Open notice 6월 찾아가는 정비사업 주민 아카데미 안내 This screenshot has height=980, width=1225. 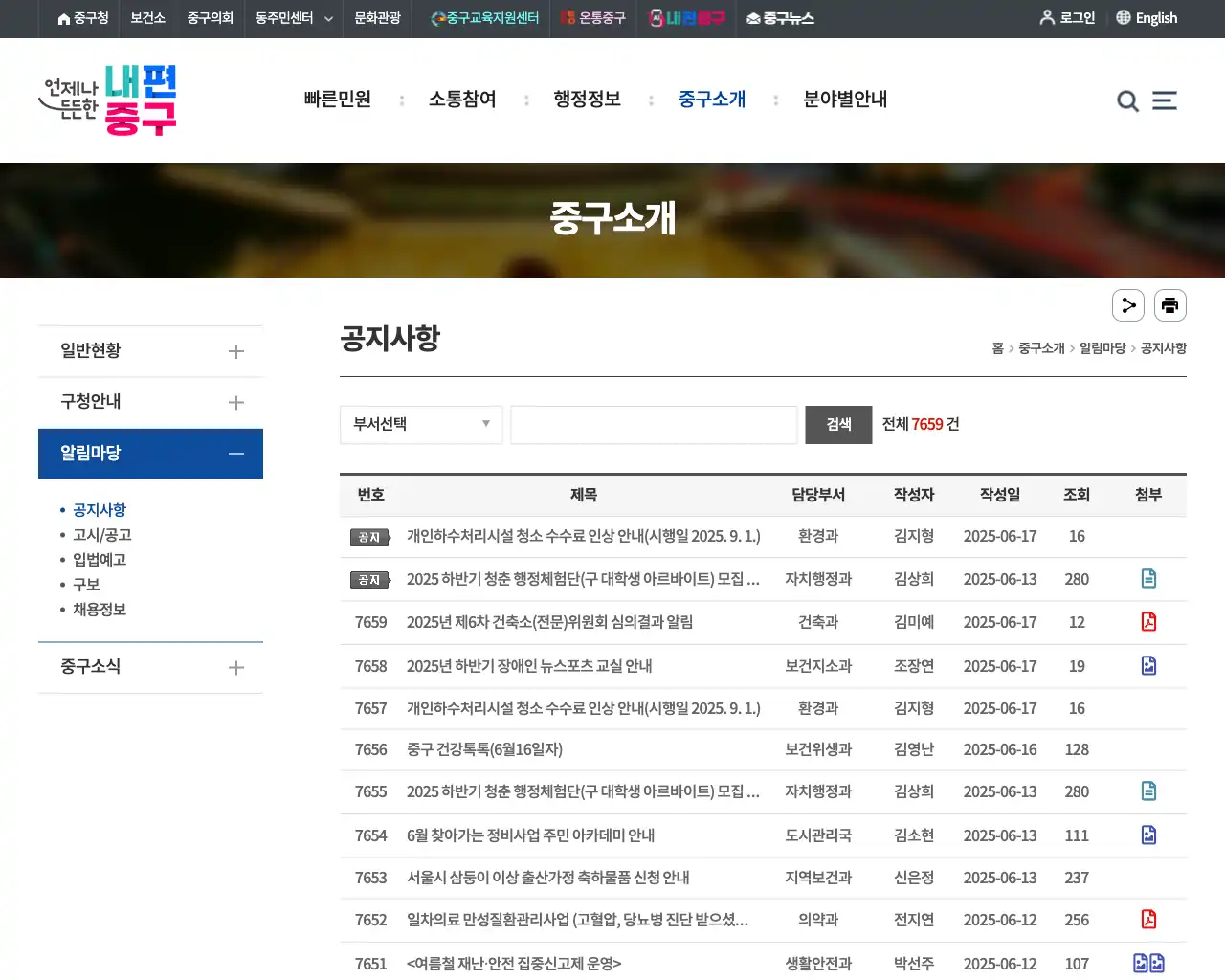click(530, 835)
